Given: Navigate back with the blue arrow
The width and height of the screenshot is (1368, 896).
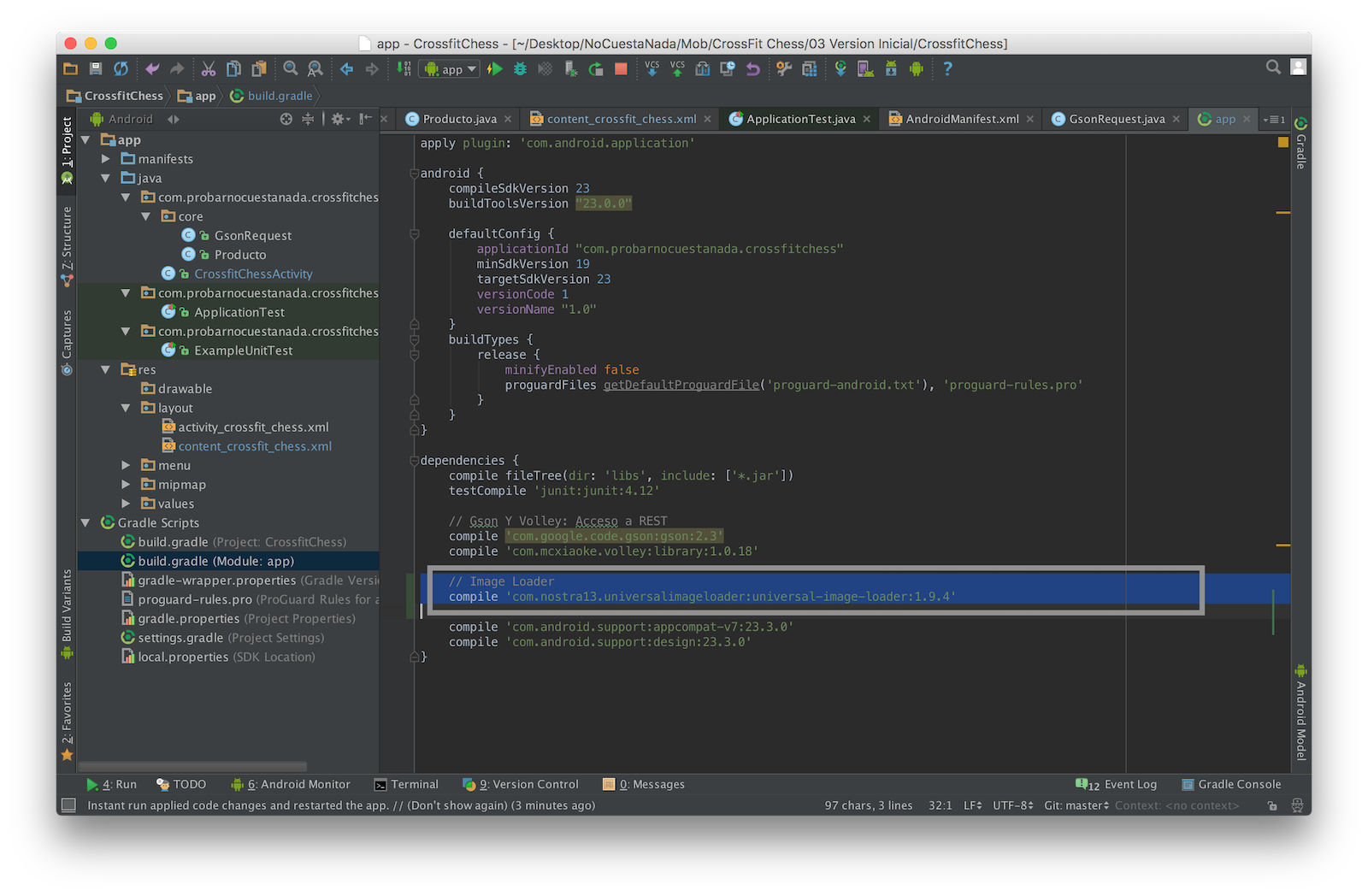Looking at the screenshot, I should point(346,69).
